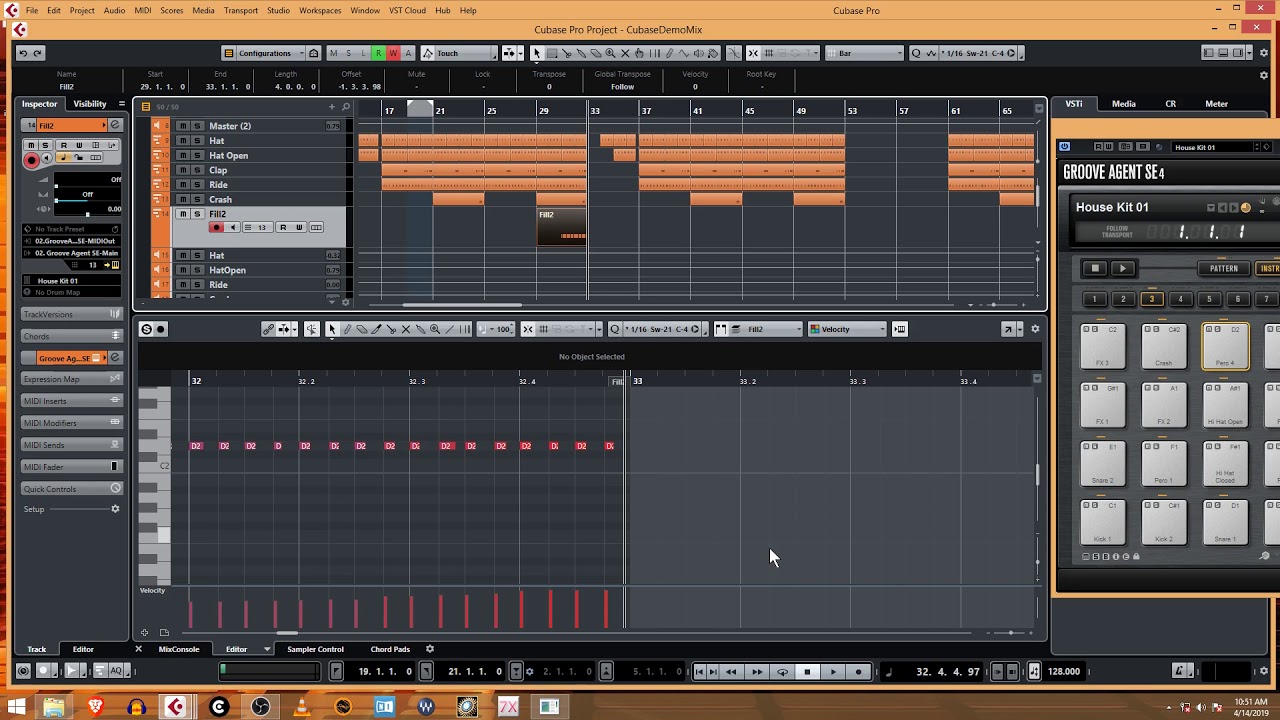Open VLC media player in Windows taskbar
This screenshot has height=720, width=1280.
click(x=302, y=707)
